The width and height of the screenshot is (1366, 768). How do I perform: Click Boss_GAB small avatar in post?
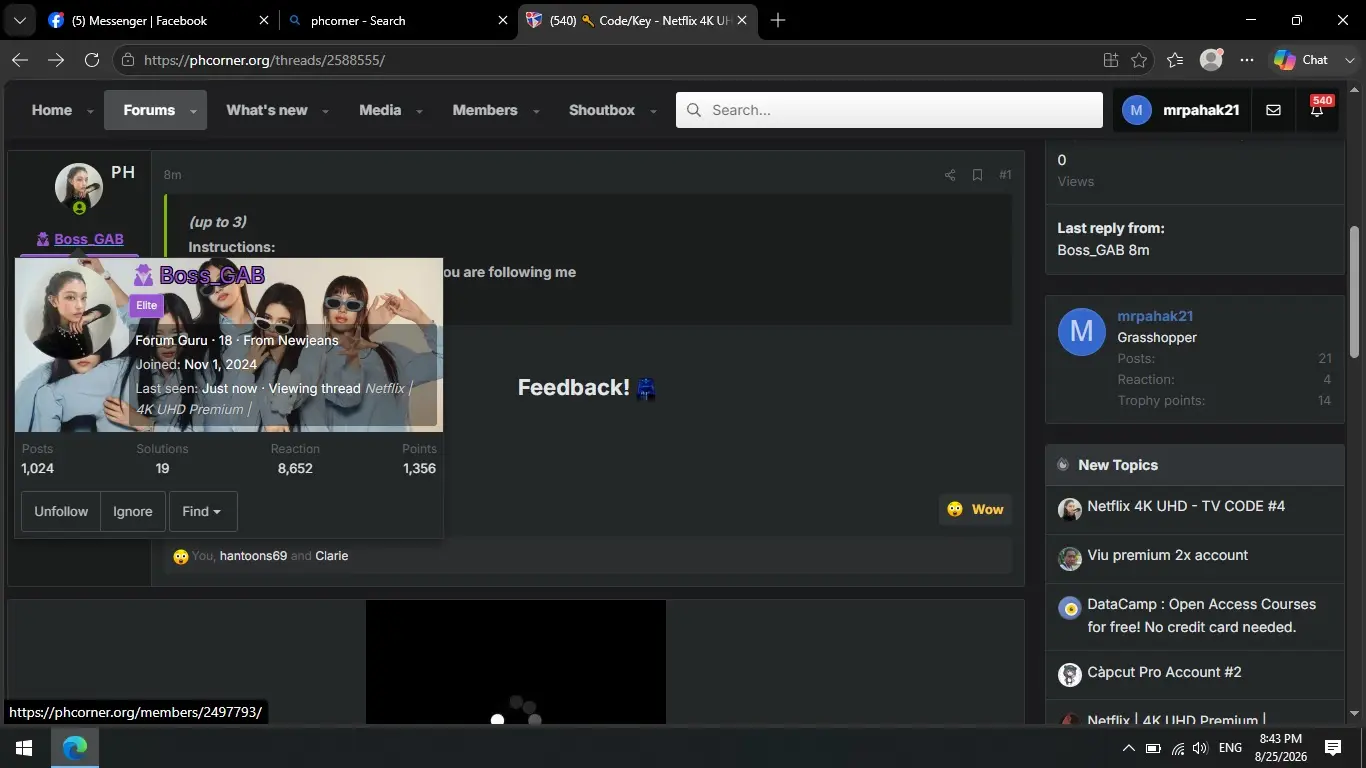click(x=79, y=187)
